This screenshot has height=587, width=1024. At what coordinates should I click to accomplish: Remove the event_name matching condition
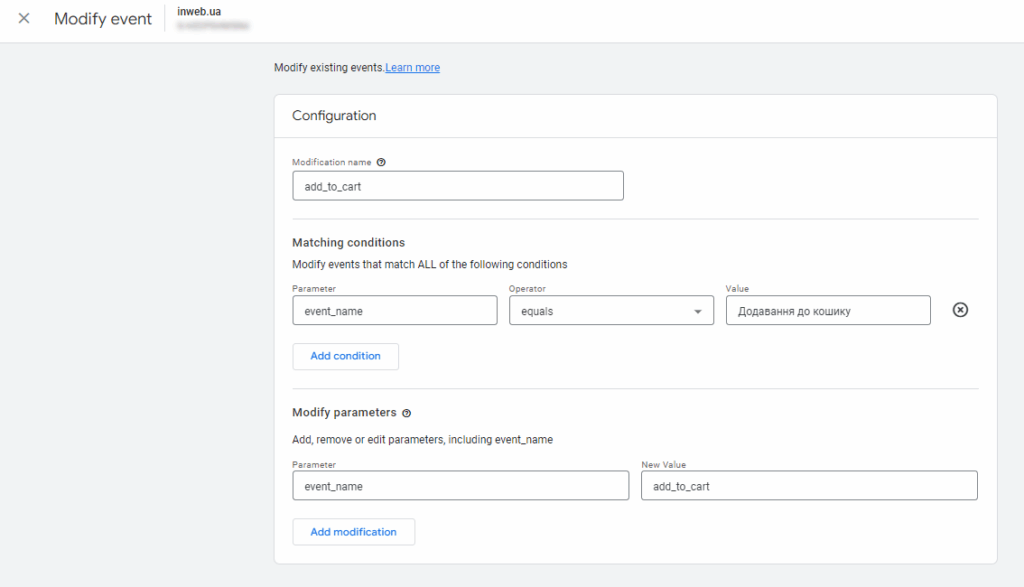point(960,310)
